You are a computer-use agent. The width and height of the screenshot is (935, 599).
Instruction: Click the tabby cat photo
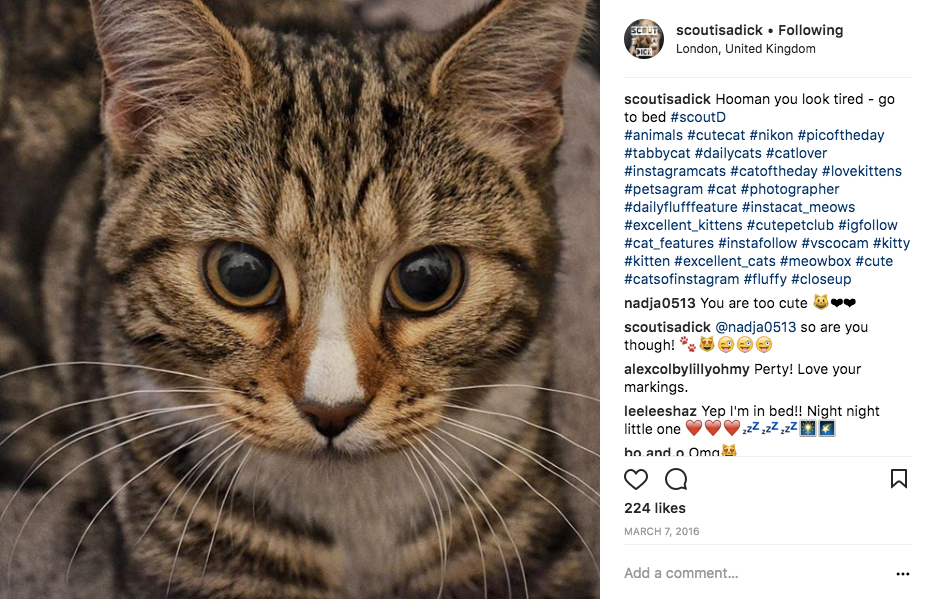(300, 300)
